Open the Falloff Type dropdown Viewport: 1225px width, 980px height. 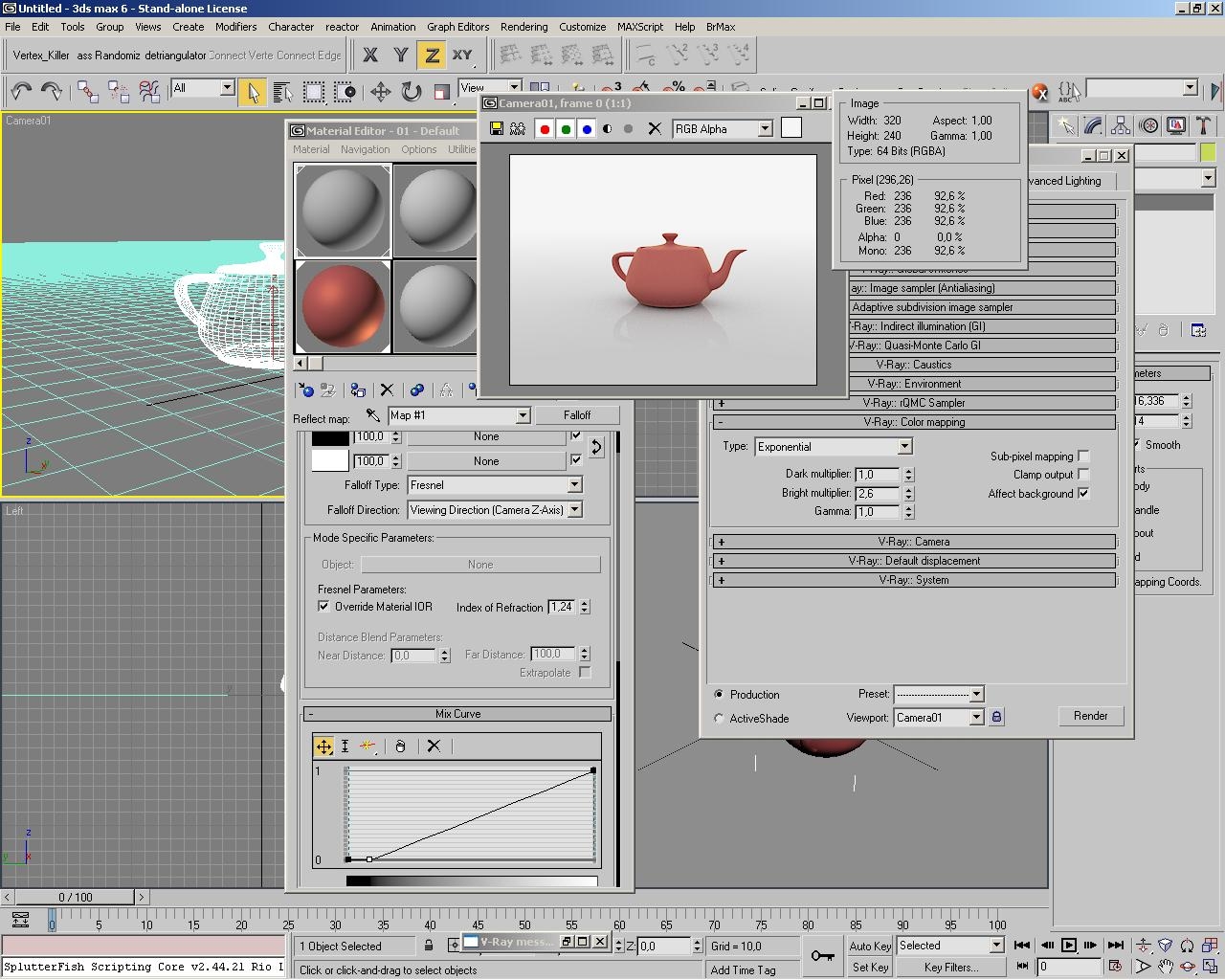[x=574, y=485]
